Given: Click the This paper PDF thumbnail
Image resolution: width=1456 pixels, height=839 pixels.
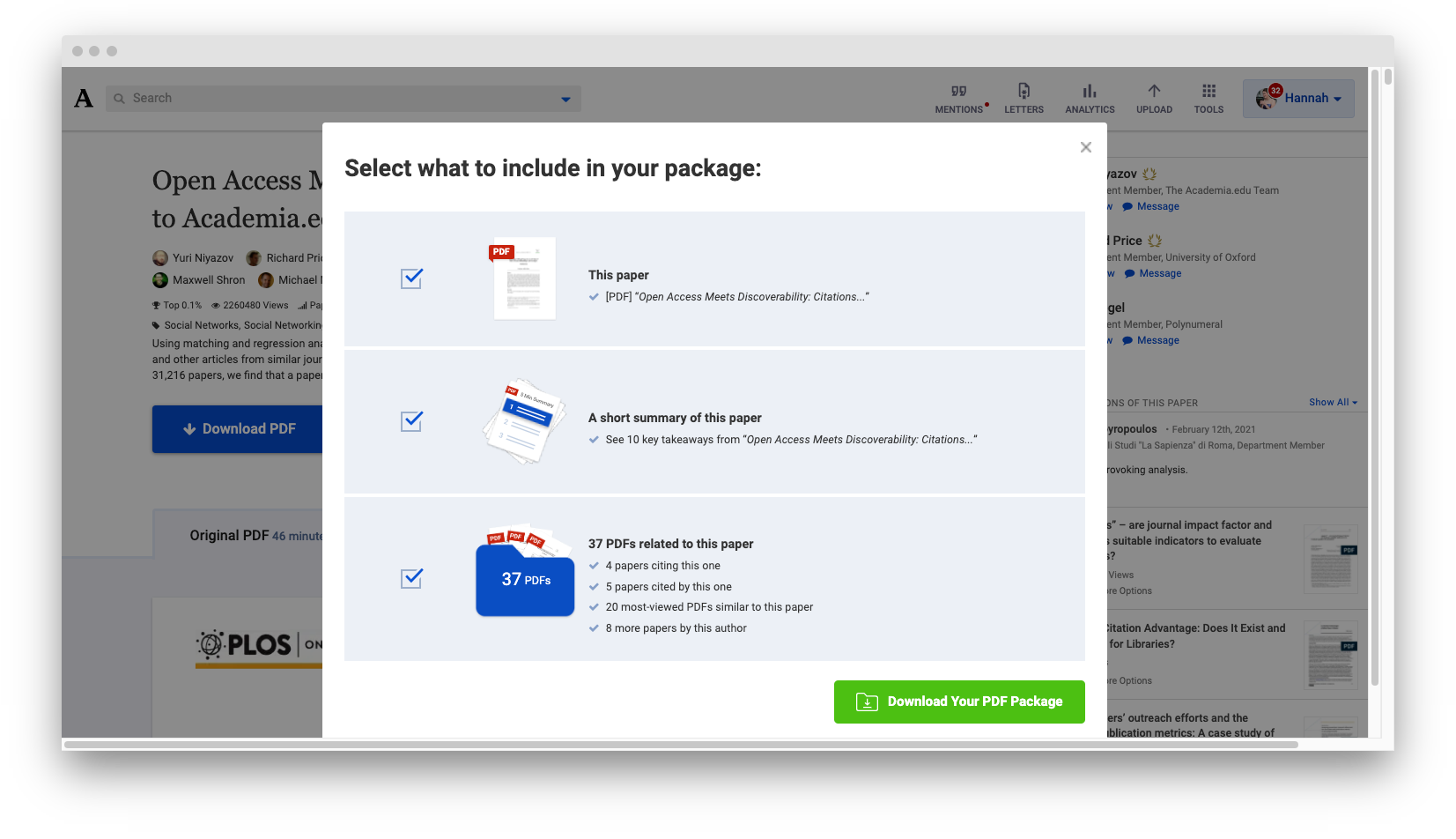Looking at the screenshot, I should tap(523, 278).
